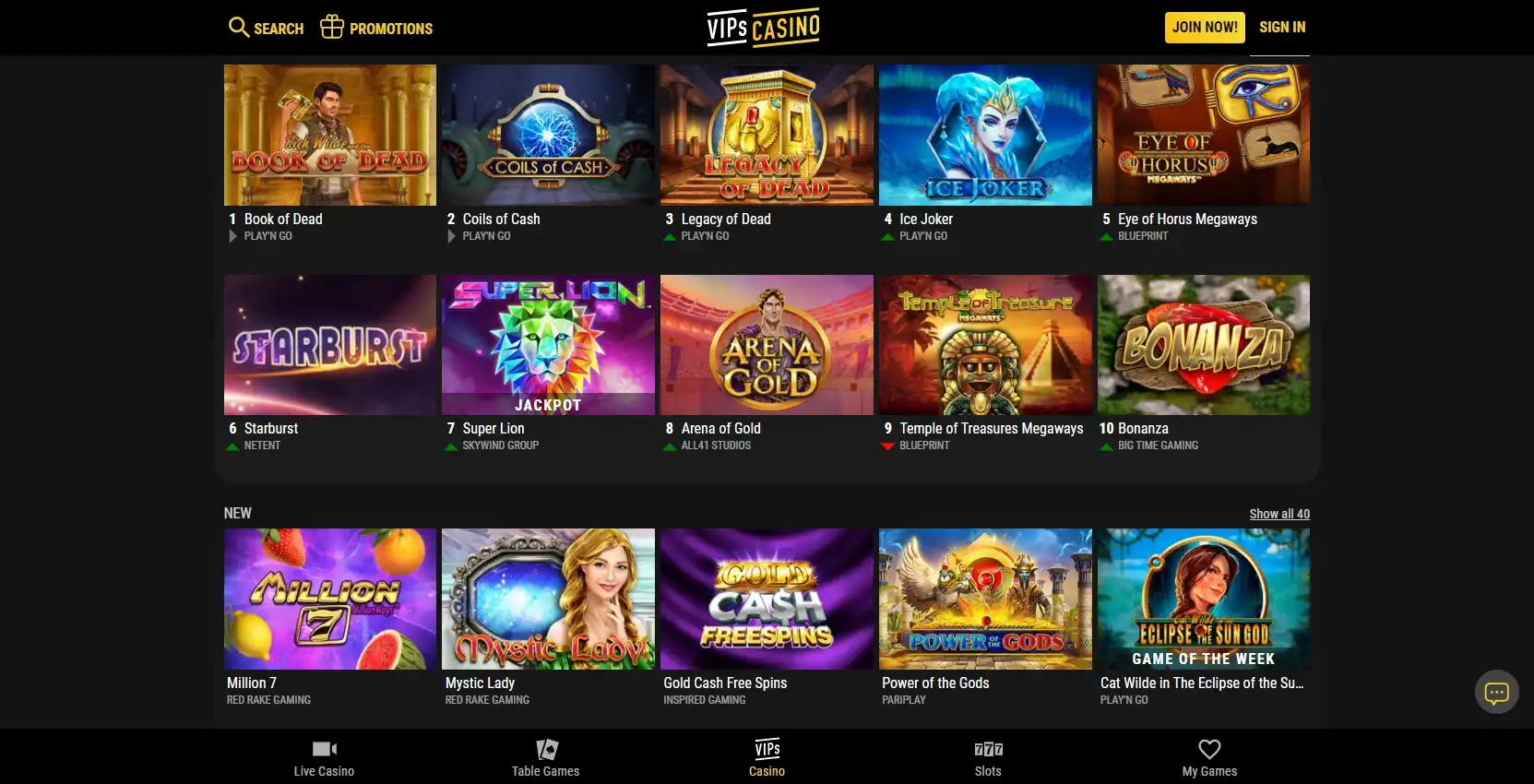Open Super Lion jackpot game tile
Image resolution: width=1534 pixels, height=784 pixels.
548,345
